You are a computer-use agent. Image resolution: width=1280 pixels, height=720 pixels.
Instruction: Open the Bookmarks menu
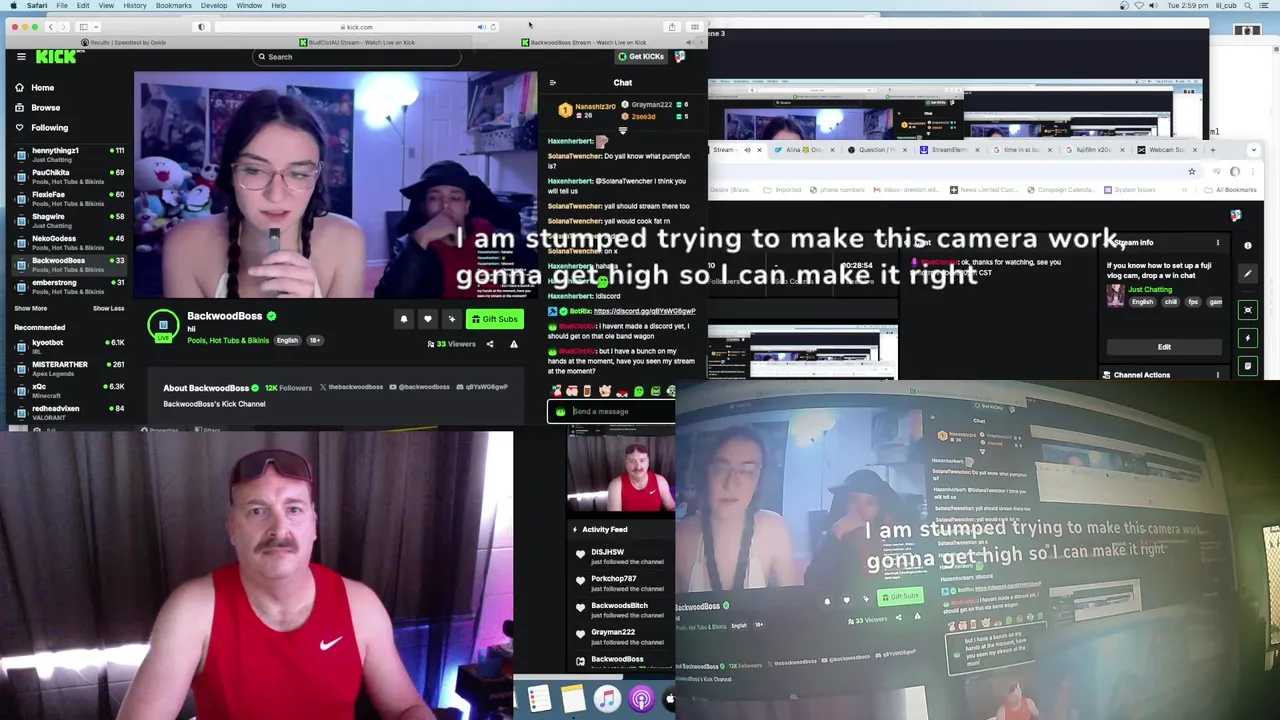click(173, 6)
